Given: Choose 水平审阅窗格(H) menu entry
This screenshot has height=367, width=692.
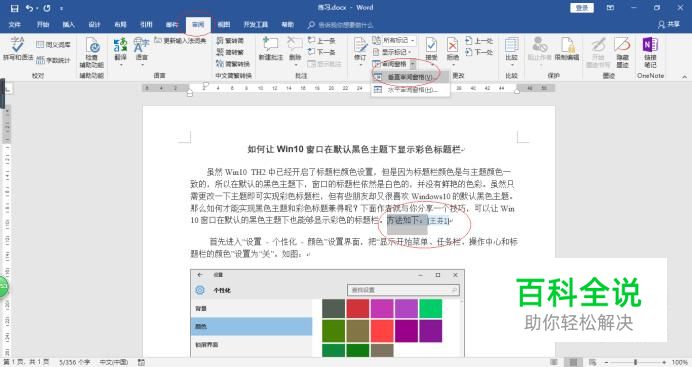Looking at the screenshot, I should pyautogui.click(x=410, y=90).
